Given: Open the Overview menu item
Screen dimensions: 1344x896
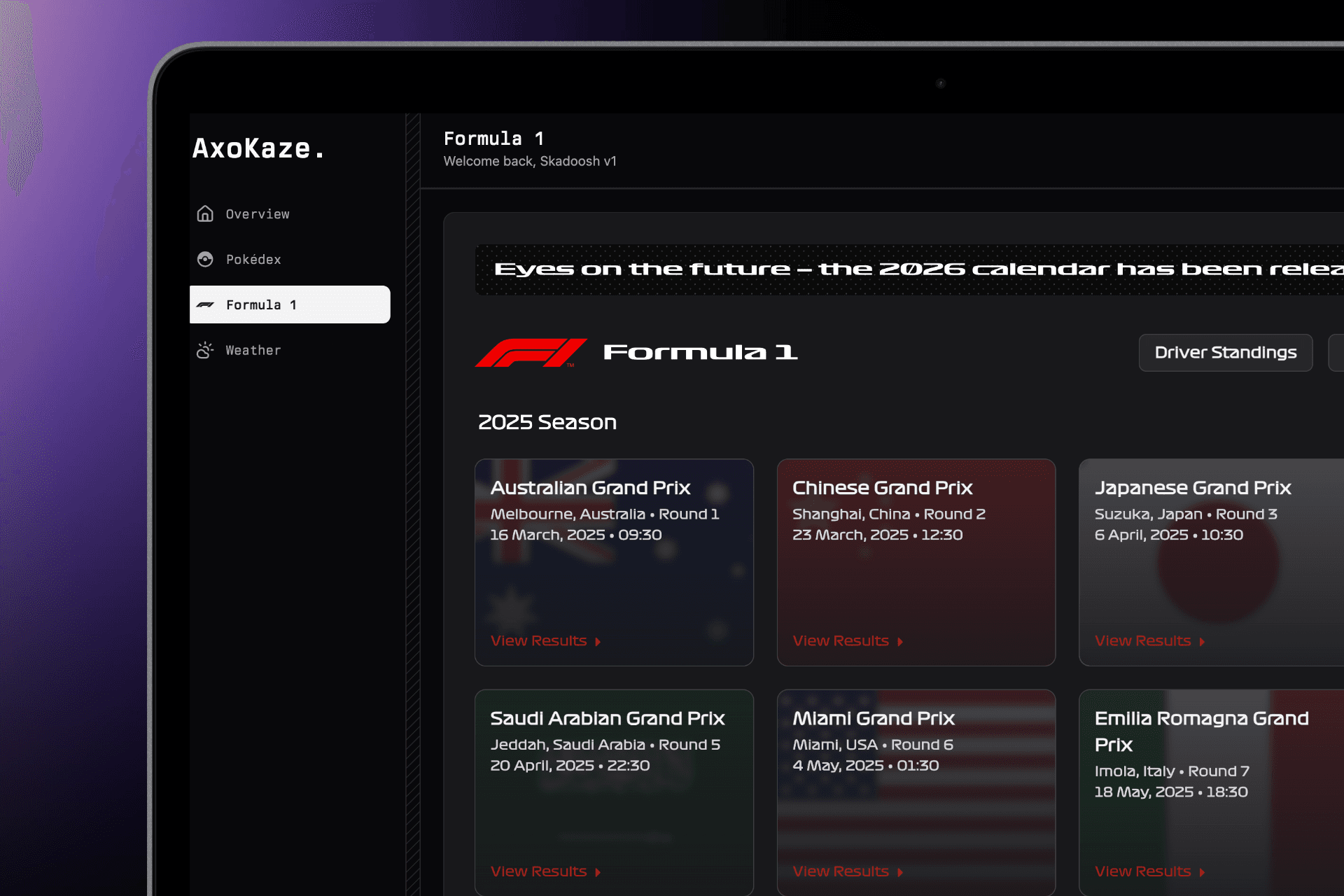Looking at the screenshot, I should (x=257, y=214).
